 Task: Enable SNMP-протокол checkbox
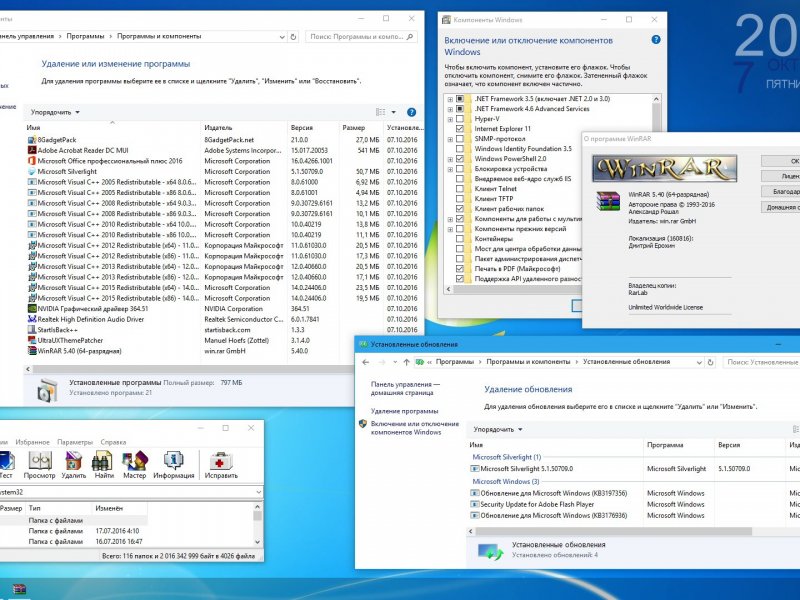(460, 139)
